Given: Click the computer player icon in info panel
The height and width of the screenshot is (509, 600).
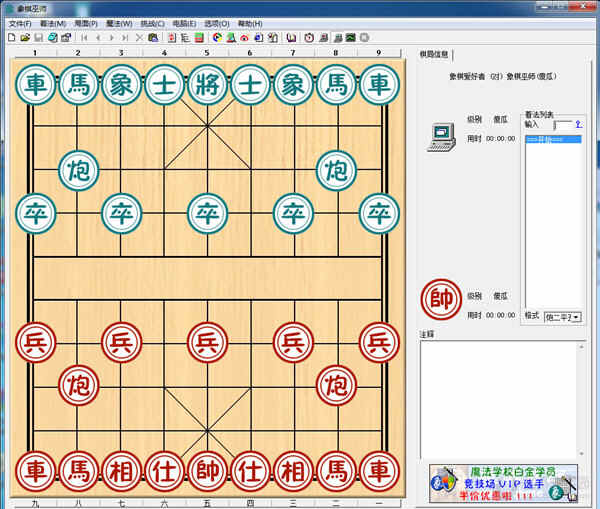Looking at the screenshot, I should point(441,138).
